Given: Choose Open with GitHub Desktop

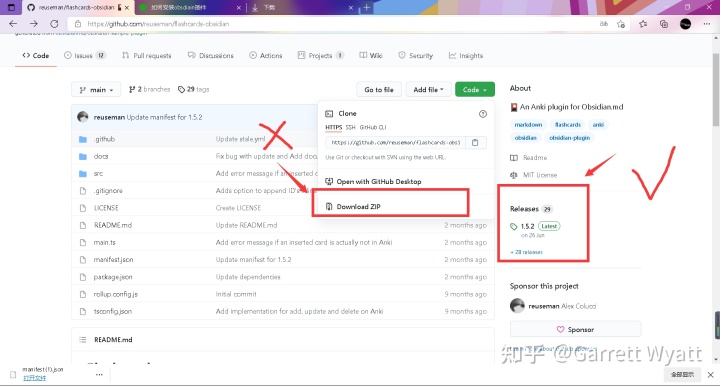Looking at the screenshot, I should tap(373, 182).
